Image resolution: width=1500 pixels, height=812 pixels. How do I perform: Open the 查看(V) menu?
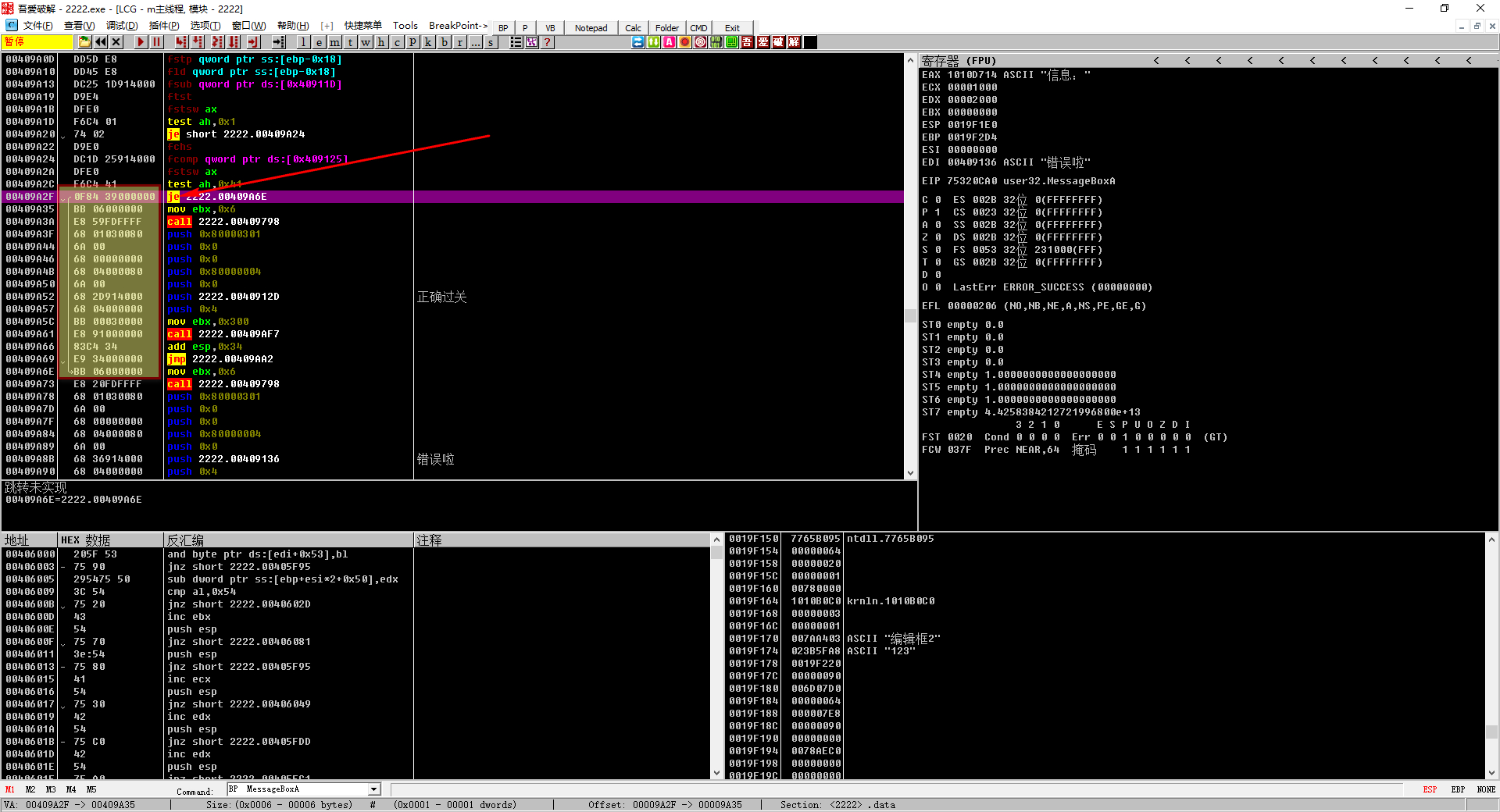pos(79,26)
